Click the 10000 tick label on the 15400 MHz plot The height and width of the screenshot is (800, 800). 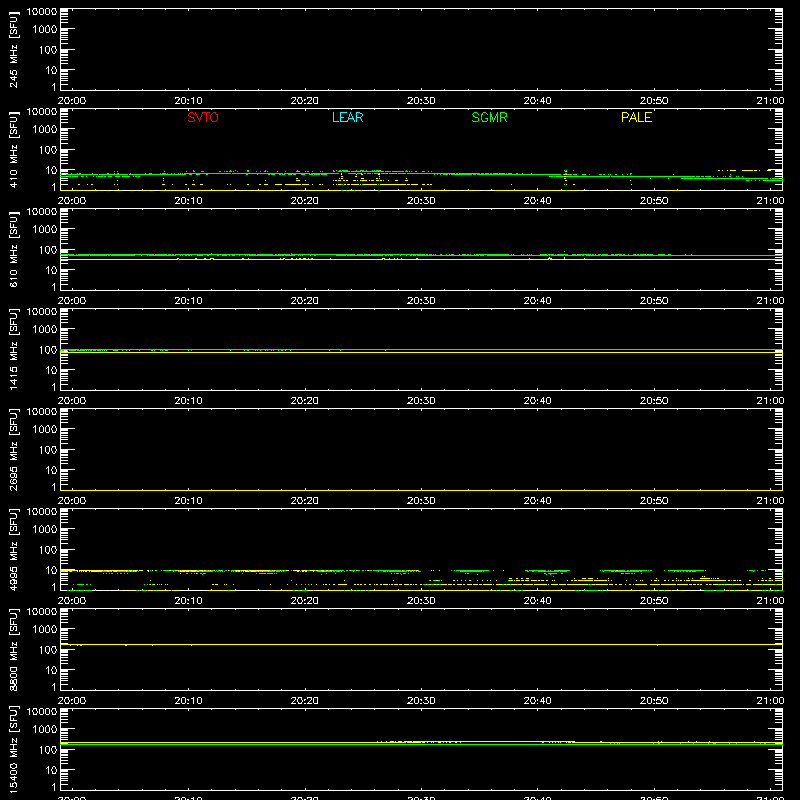42,712
